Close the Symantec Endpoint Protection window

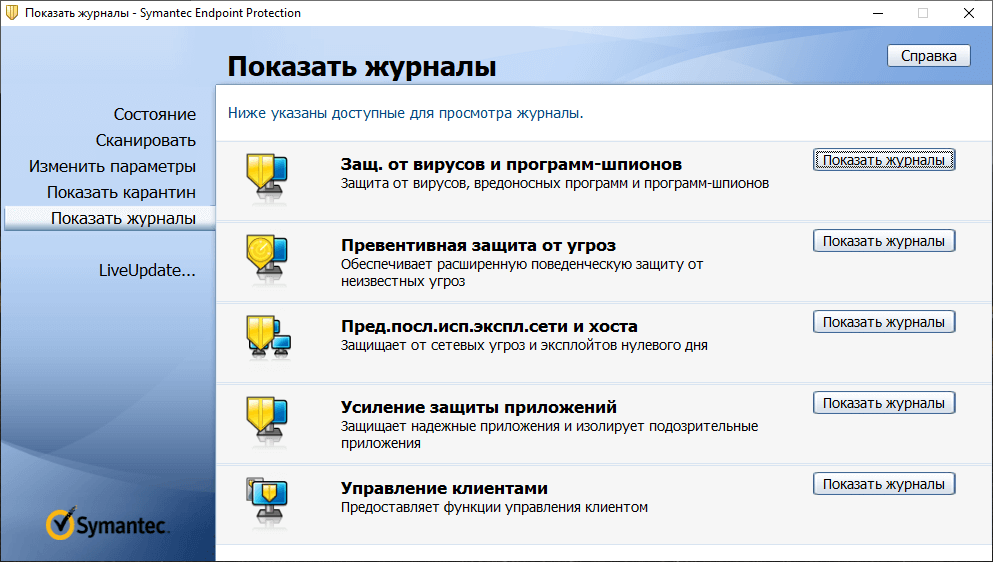(x=969, y=13)
